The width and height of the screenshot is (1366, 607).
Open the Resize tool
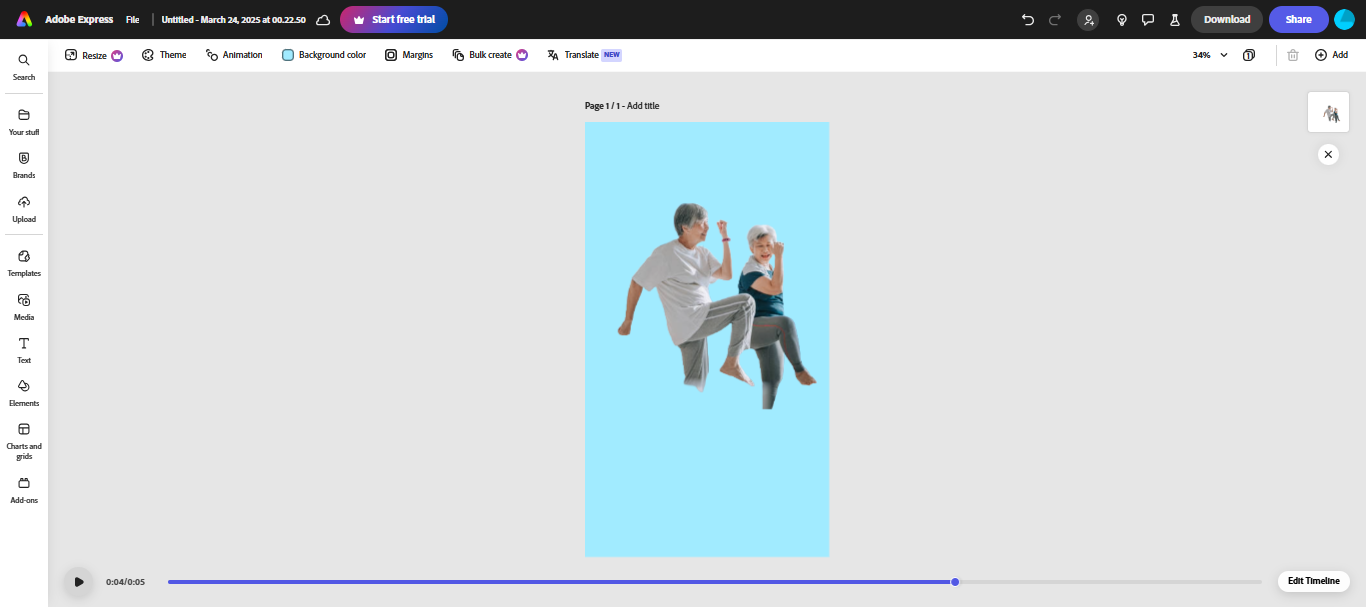[x=94, y=55]
